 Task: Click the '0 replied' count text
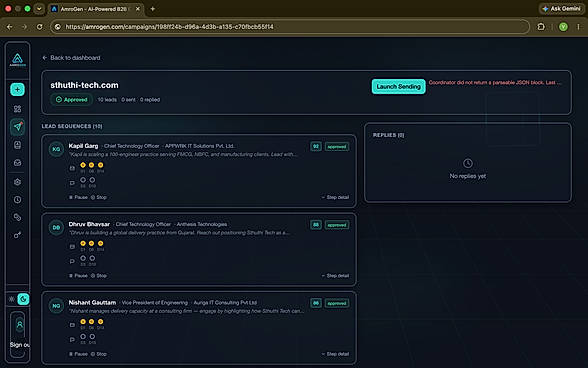[x=150, y=100]
